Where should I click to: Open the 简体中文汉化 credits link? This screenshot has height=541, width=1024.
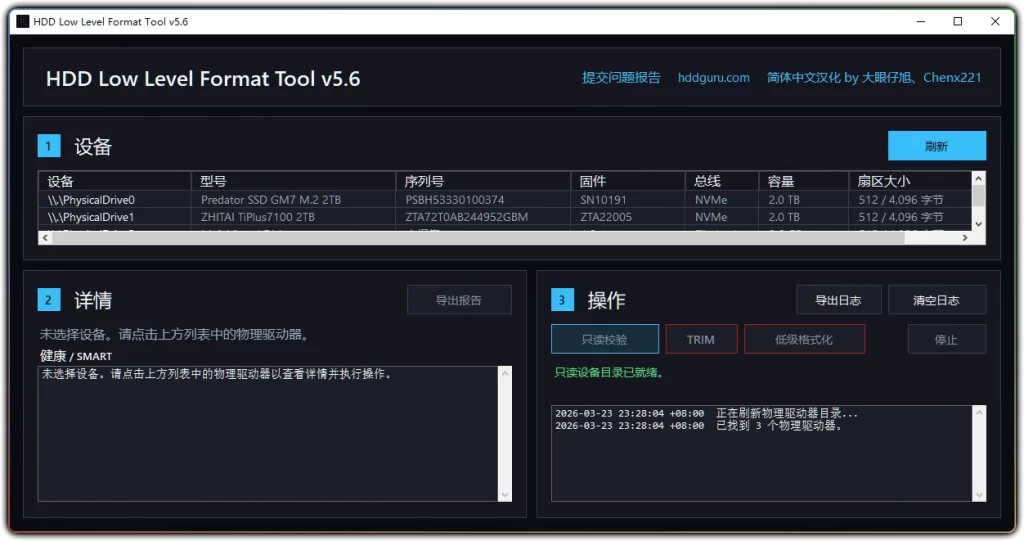pos(874,78)
